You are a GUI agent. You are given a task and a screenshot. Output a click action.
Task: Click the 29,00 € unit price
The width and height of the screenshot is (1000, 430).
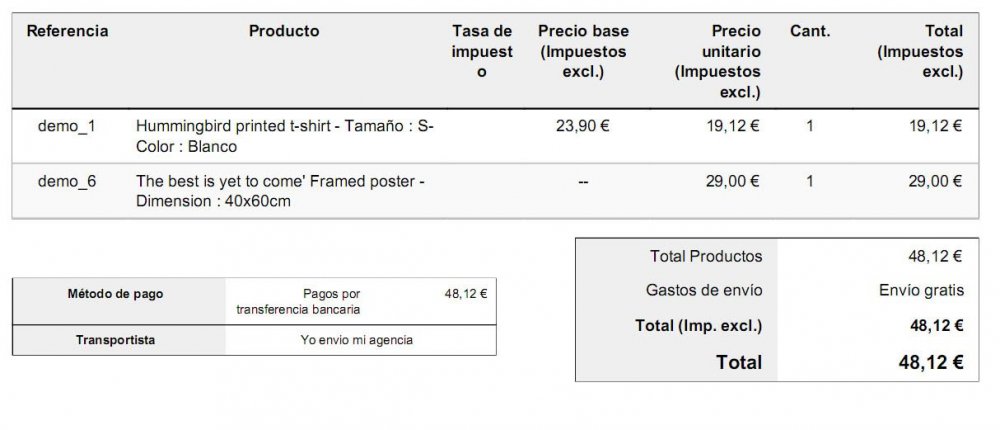click(x=732, y=181)
